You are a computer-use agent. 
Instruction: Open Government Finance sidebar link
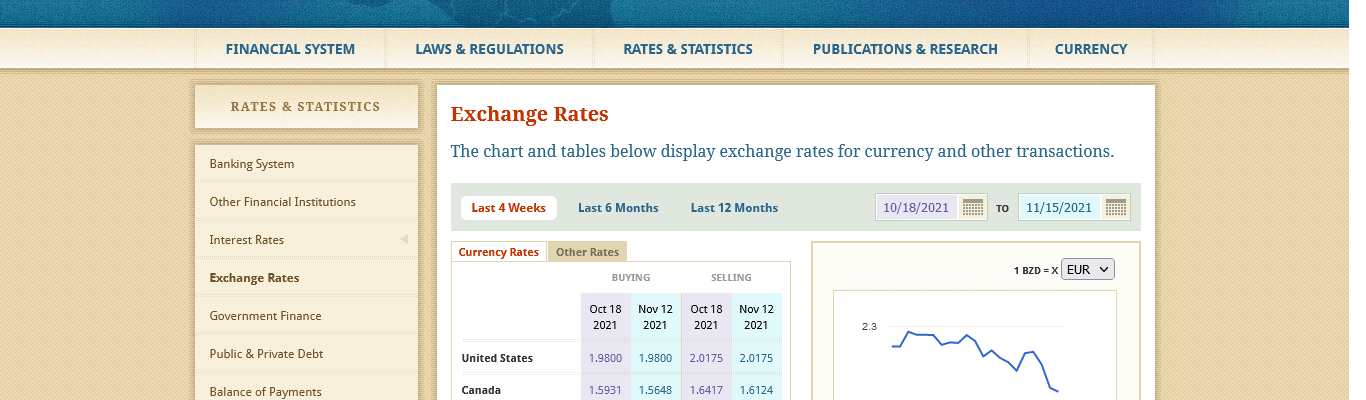click(265, 316)
